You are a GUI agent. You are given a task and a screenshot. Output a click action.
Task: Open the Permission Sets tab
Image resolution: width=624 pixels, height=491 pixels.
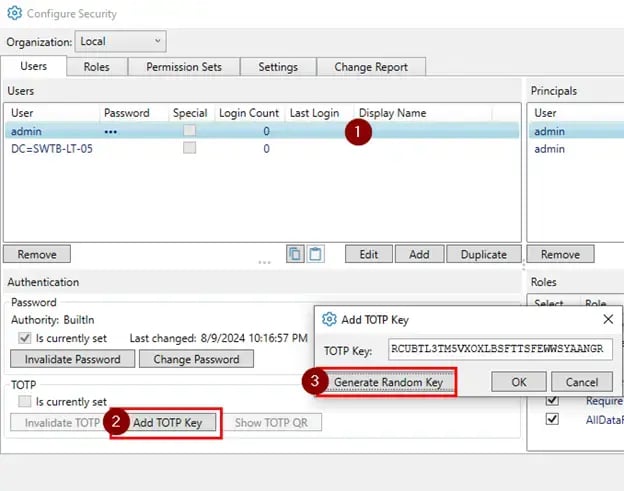point(184,67)
